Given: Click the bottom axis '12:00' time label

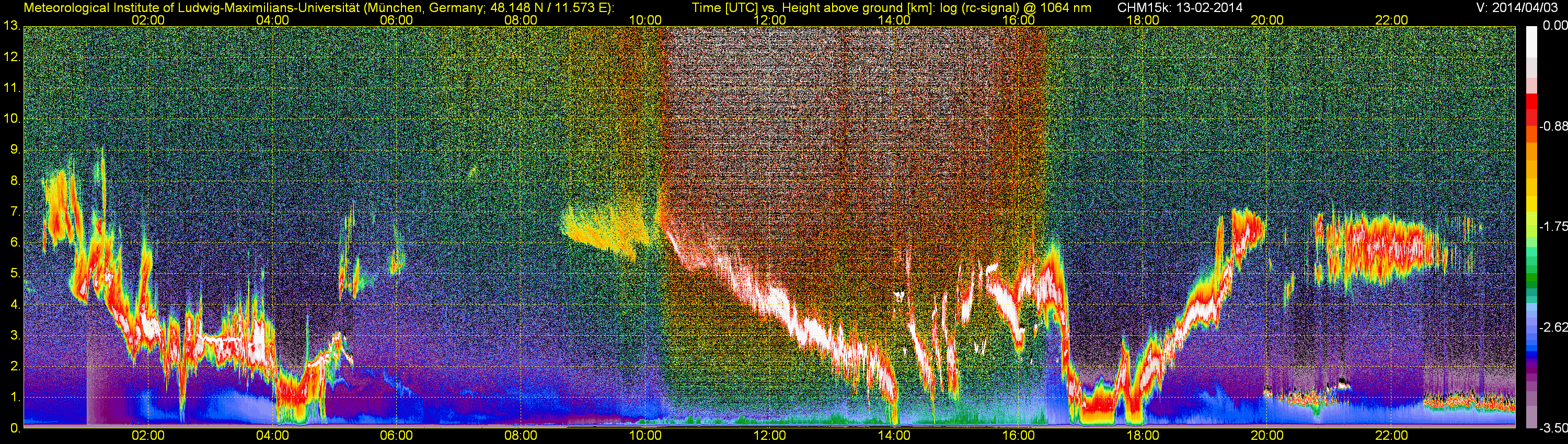Looking at the screenshot, I should click(769, 436).
